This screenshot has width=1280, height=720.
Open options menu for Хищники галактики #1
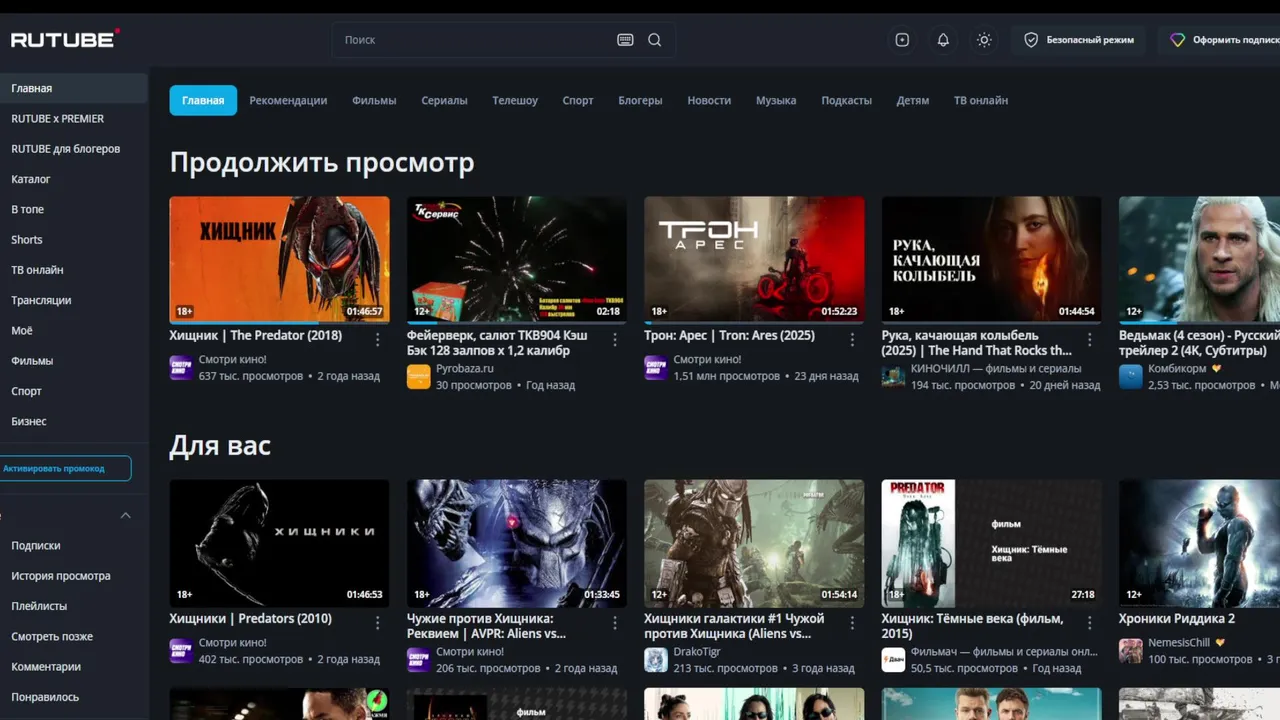pyautogui.click(x=852, y=623)
